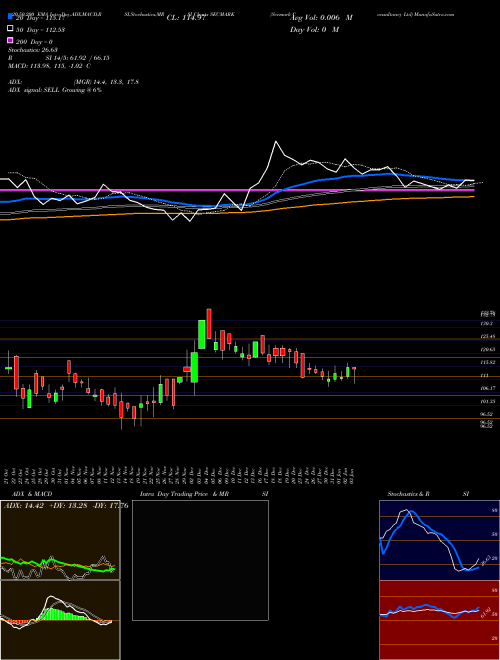Click the 'Stochastics & R' panel heading
500x660 pixels.
tap(408, 494)
